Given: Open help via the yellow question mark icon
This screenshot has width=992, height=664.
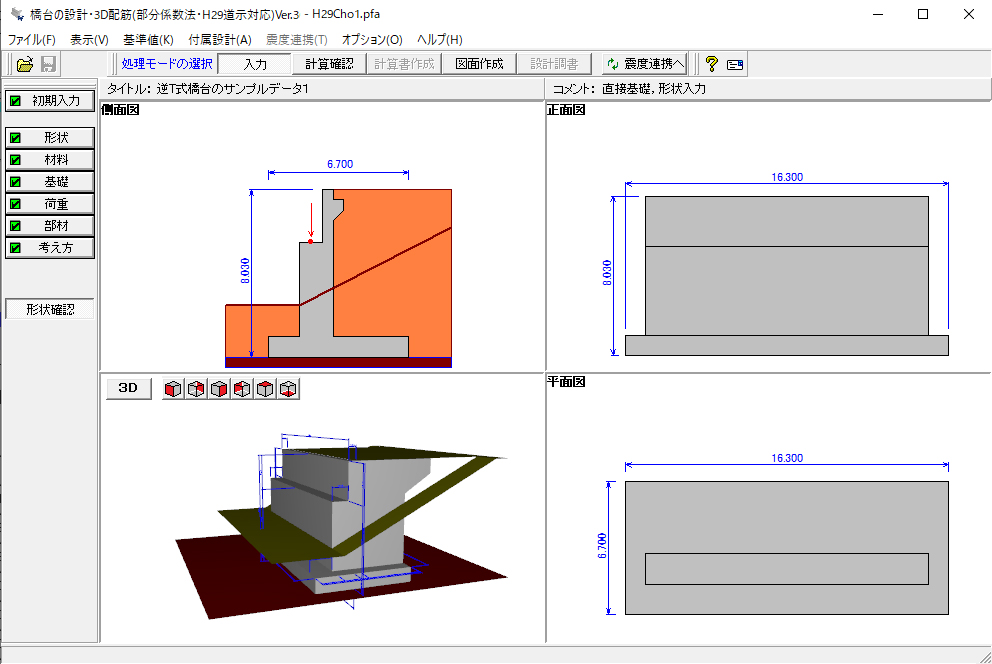Looking at the screenshot, I should (x=712, y=64).
